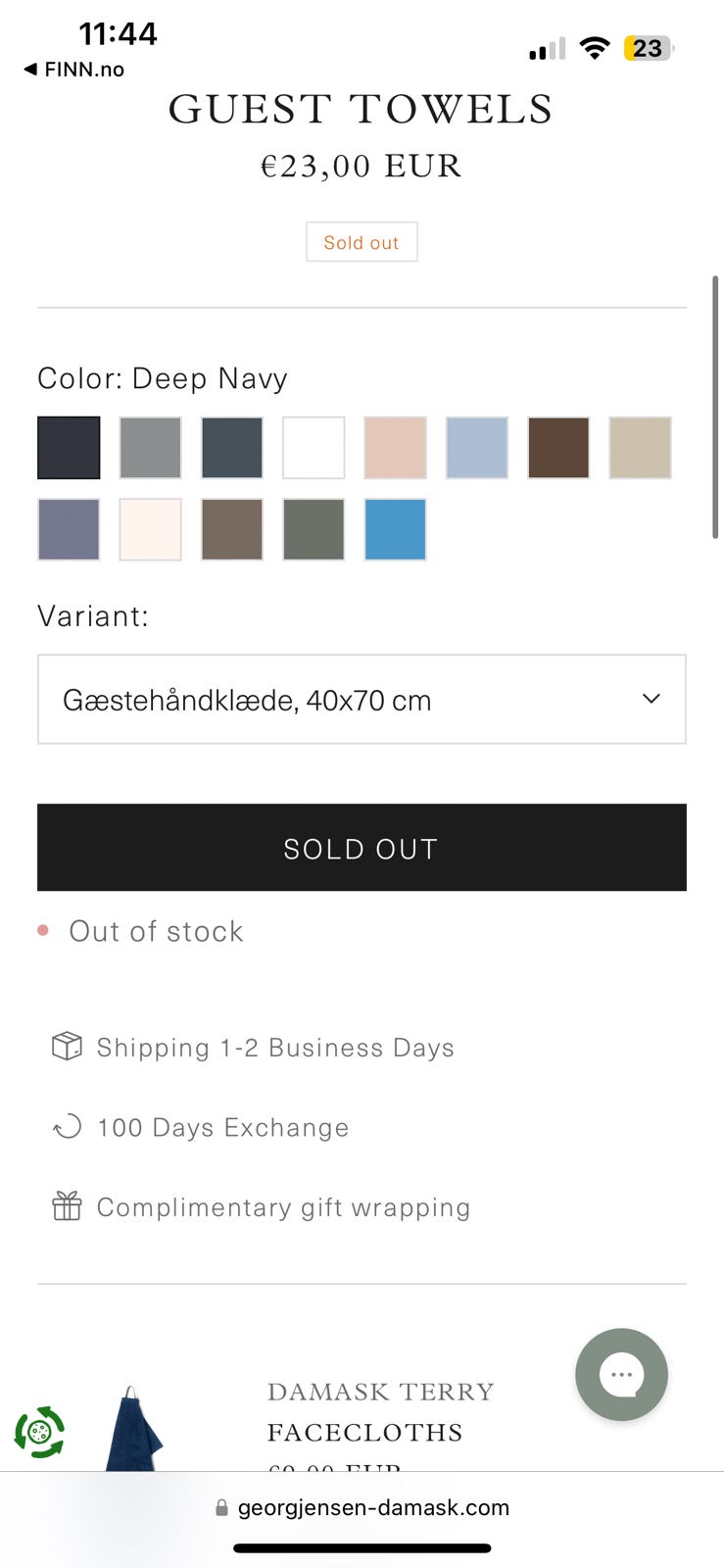Select the light blue color swatch

point(477,448)
